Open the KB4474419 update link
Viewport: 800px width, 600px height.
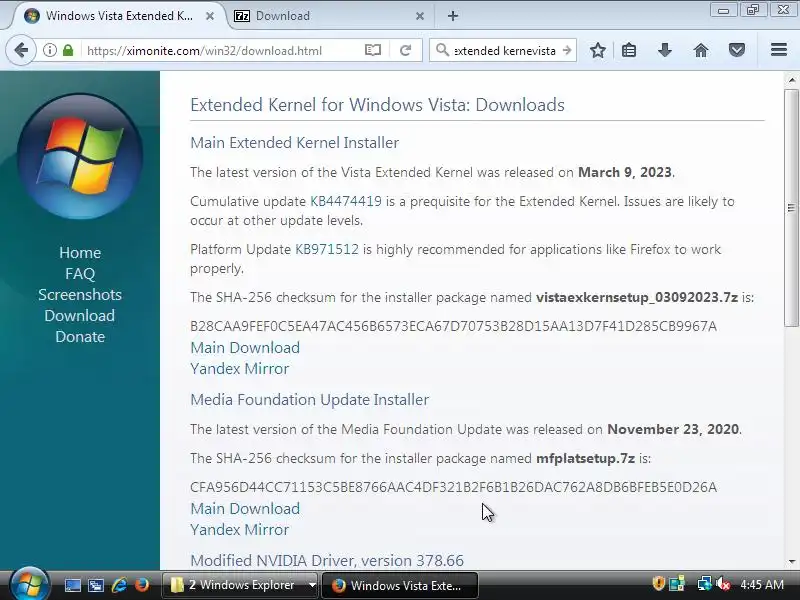tap(346, 201)
